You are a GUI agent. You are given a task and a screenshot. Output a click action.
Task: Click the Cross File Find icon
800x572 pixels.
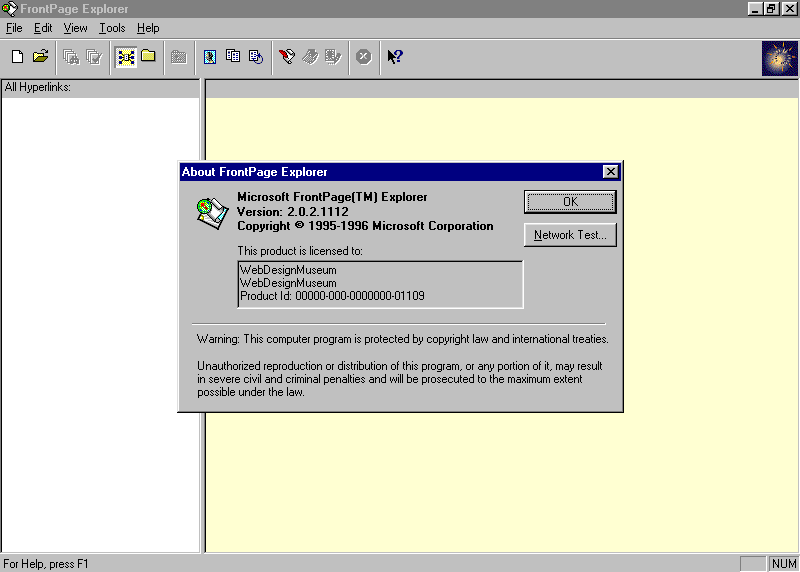tap(71, 57)
